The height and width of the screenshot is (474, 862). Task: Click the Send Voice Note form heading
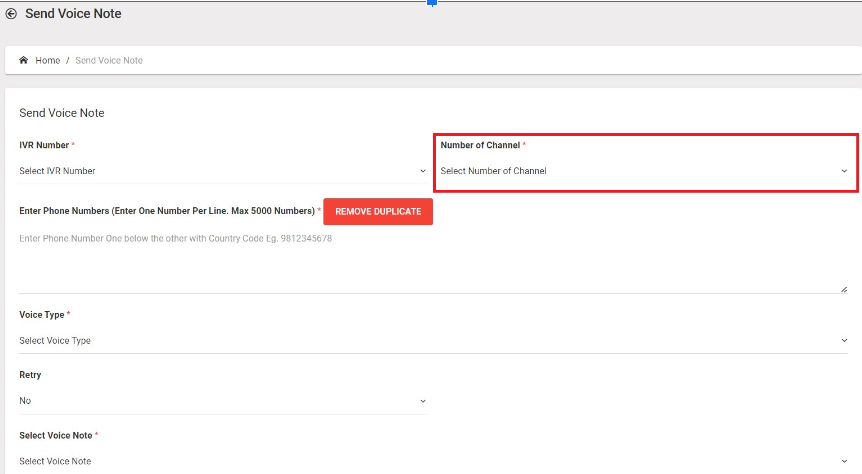click(x=62, y=113)
